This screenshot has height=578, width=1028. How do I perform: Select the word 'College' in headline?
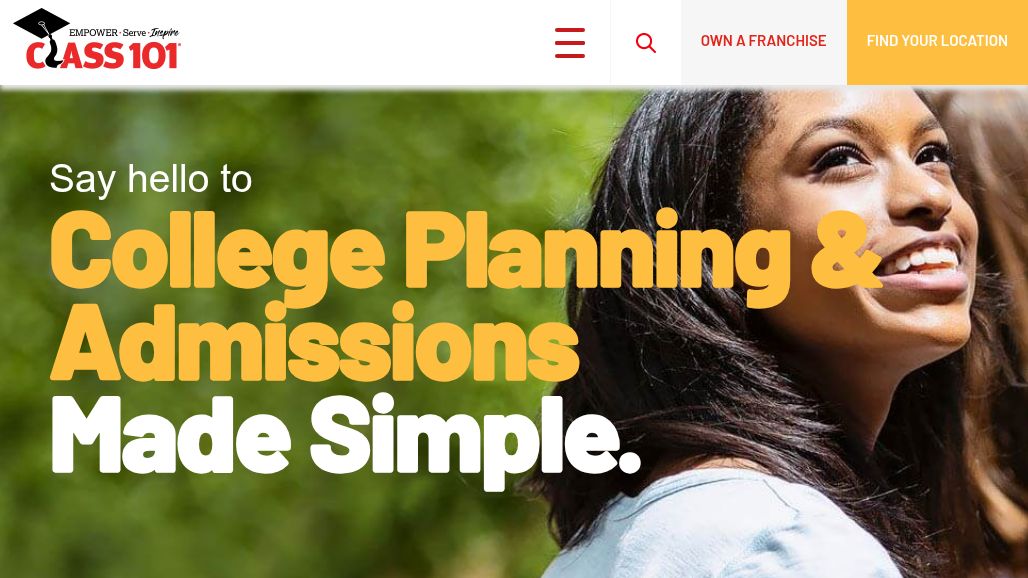pos(217,249)
